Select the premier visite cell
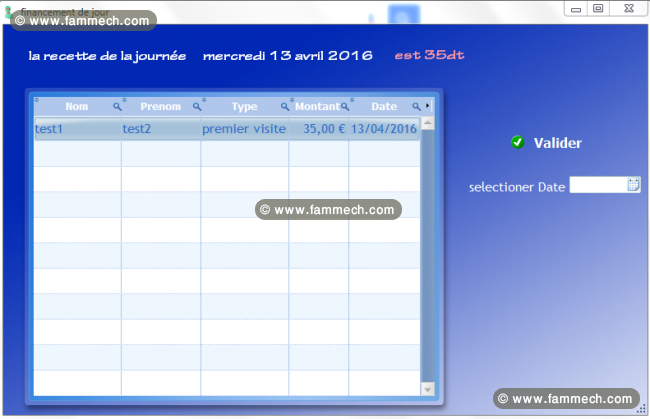Viewport: 650px width, 419px height. (x=245, y=129)
